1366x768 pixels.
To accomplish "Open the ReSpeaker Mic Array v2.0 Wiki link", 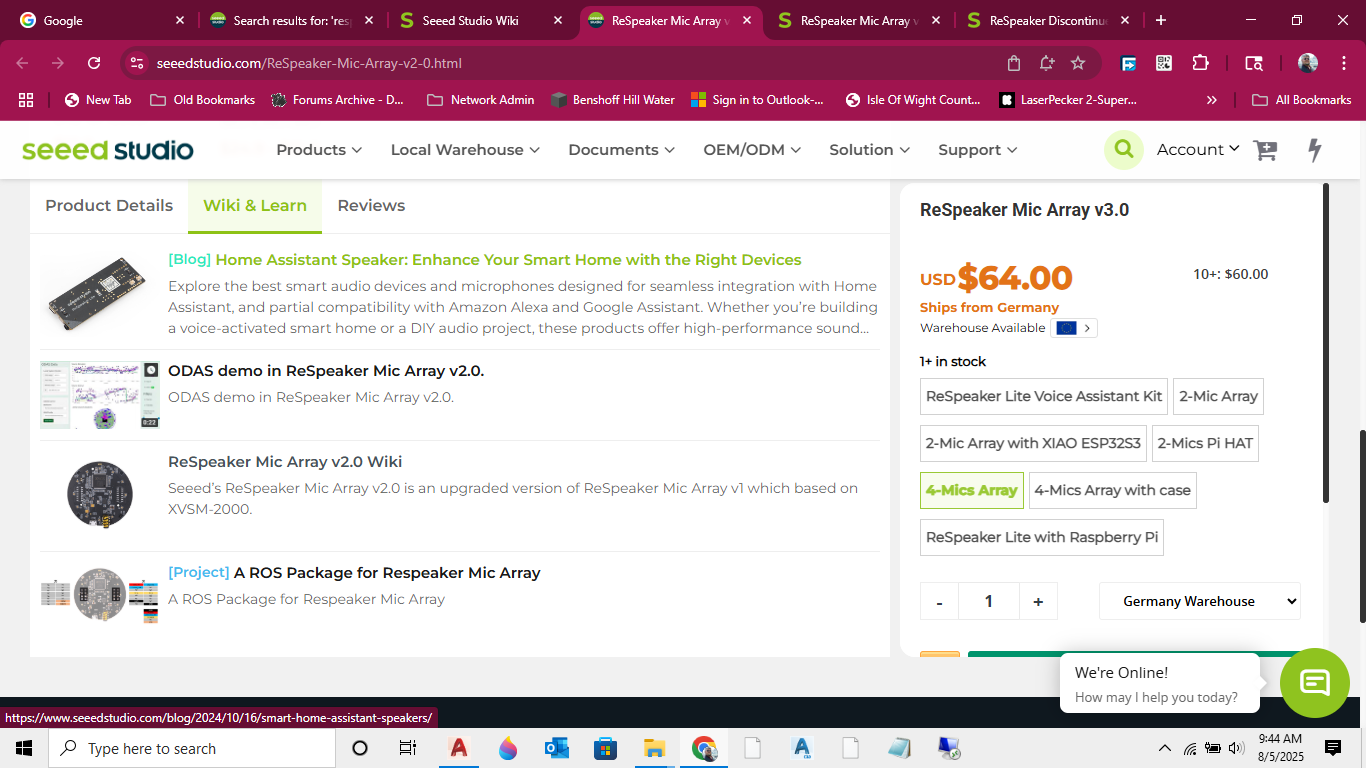I will (x=285, y=462).
